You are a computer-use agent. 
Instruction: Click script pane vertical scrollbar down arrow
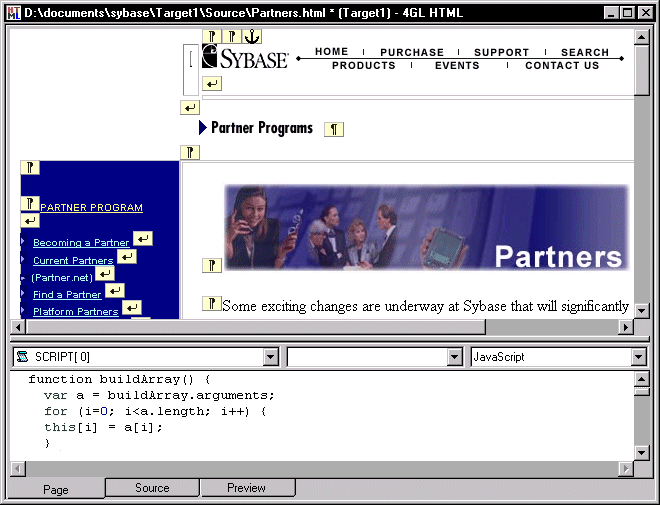click(641, 453)
